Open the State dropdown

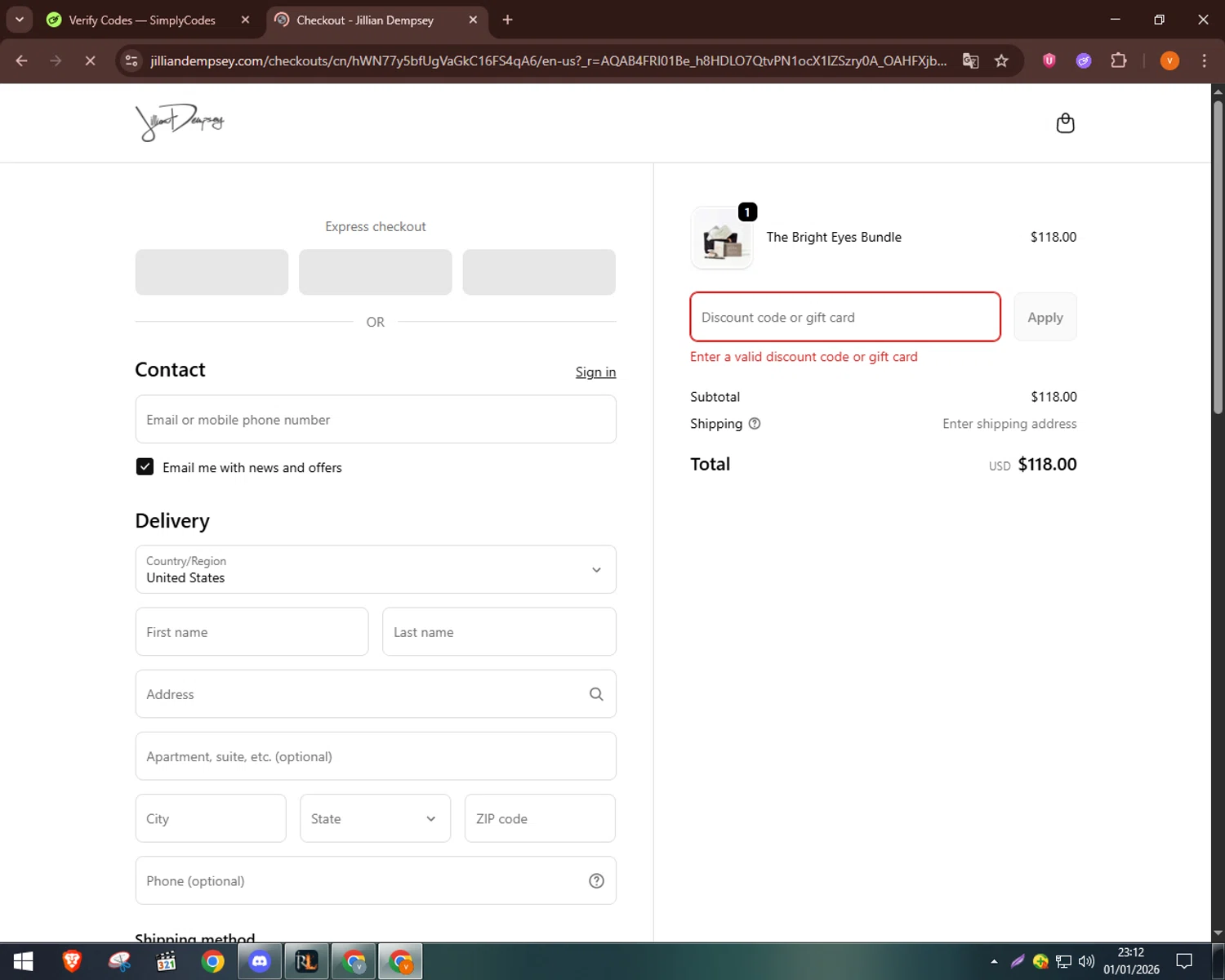point(375,818)
